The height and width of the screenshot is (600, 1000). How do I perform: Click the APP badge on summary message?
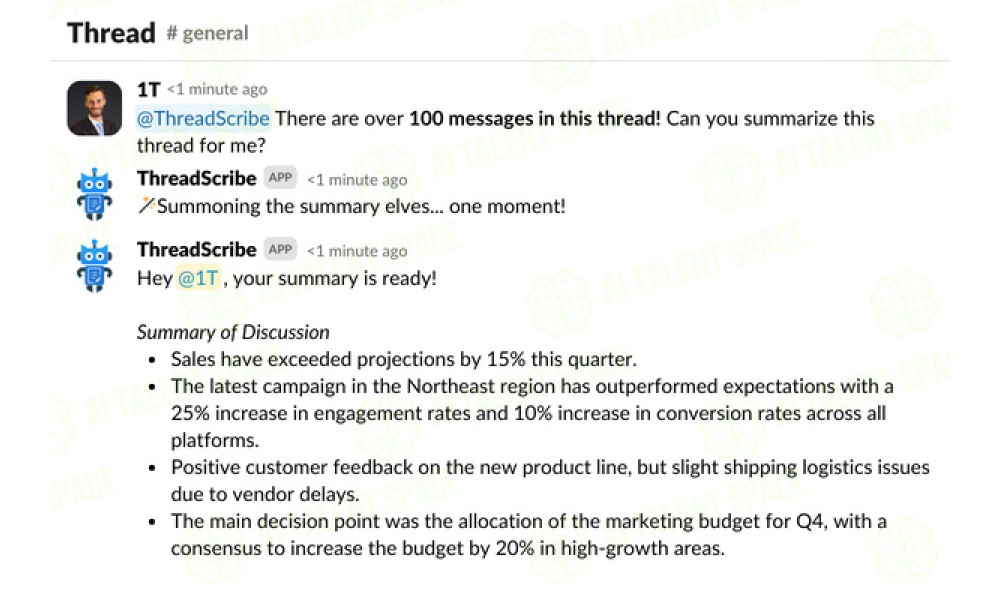280,249
